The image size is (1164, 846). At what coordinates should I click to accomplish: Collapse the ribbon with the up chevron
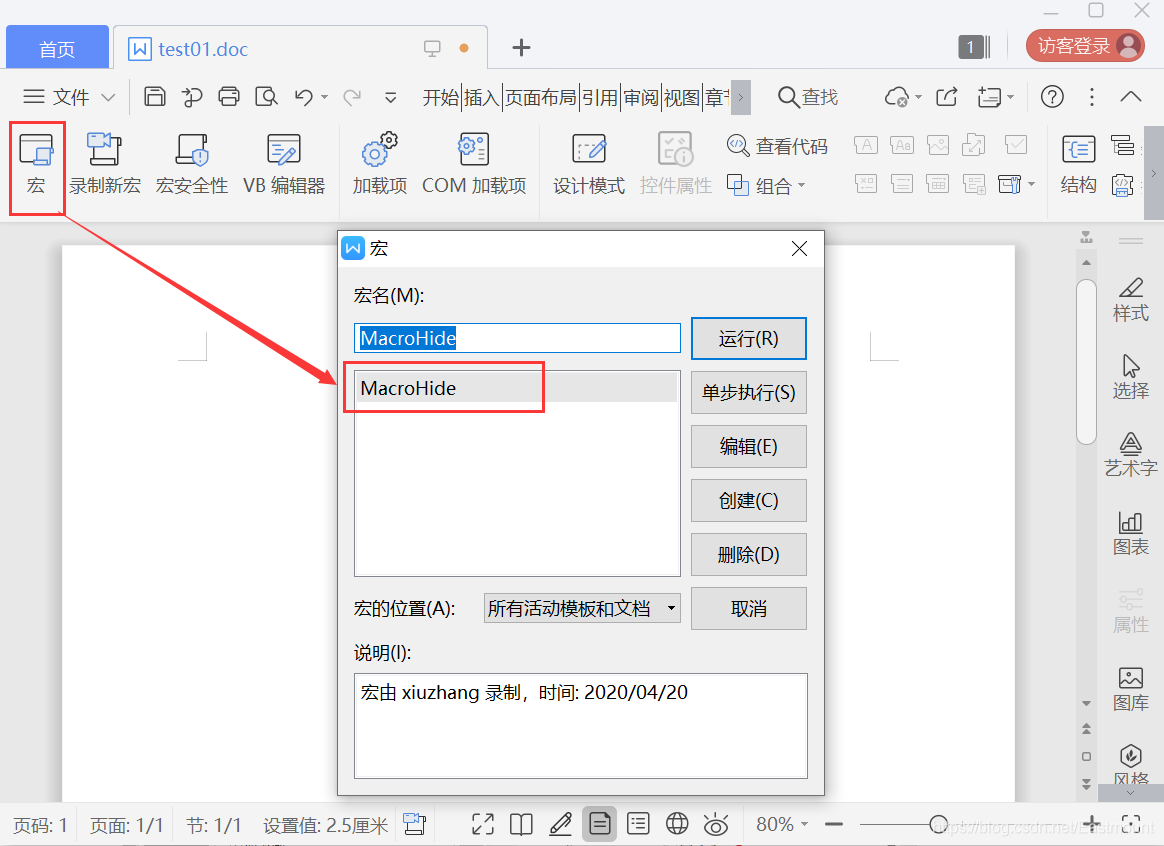click(x=1131, y=96)
